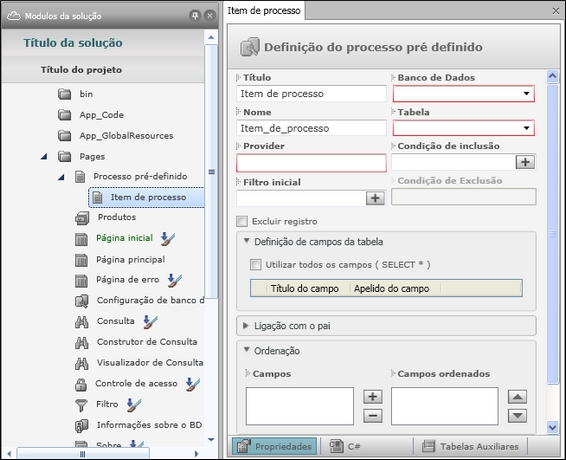Image resolution: width=566 pixels, height=460 pixels.
Task: Click scroll-up arrow in properties panel
Action: click(x=552, y=76)
